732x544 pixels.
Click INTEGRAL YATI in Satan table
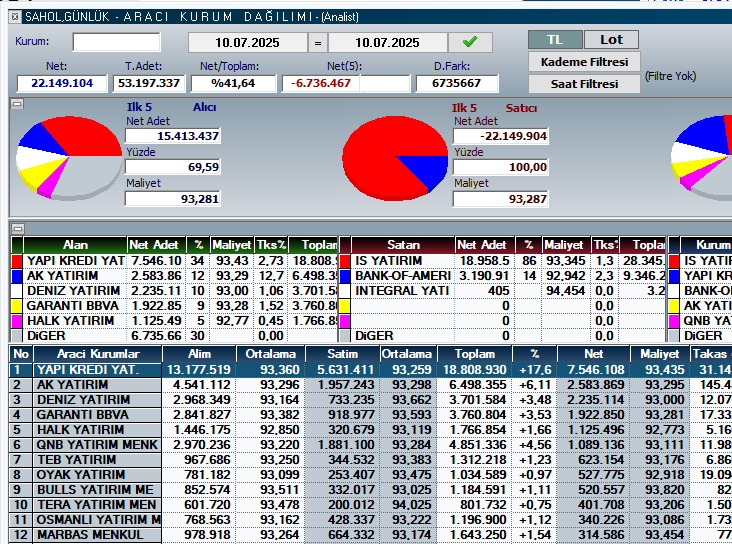(401, 291)
